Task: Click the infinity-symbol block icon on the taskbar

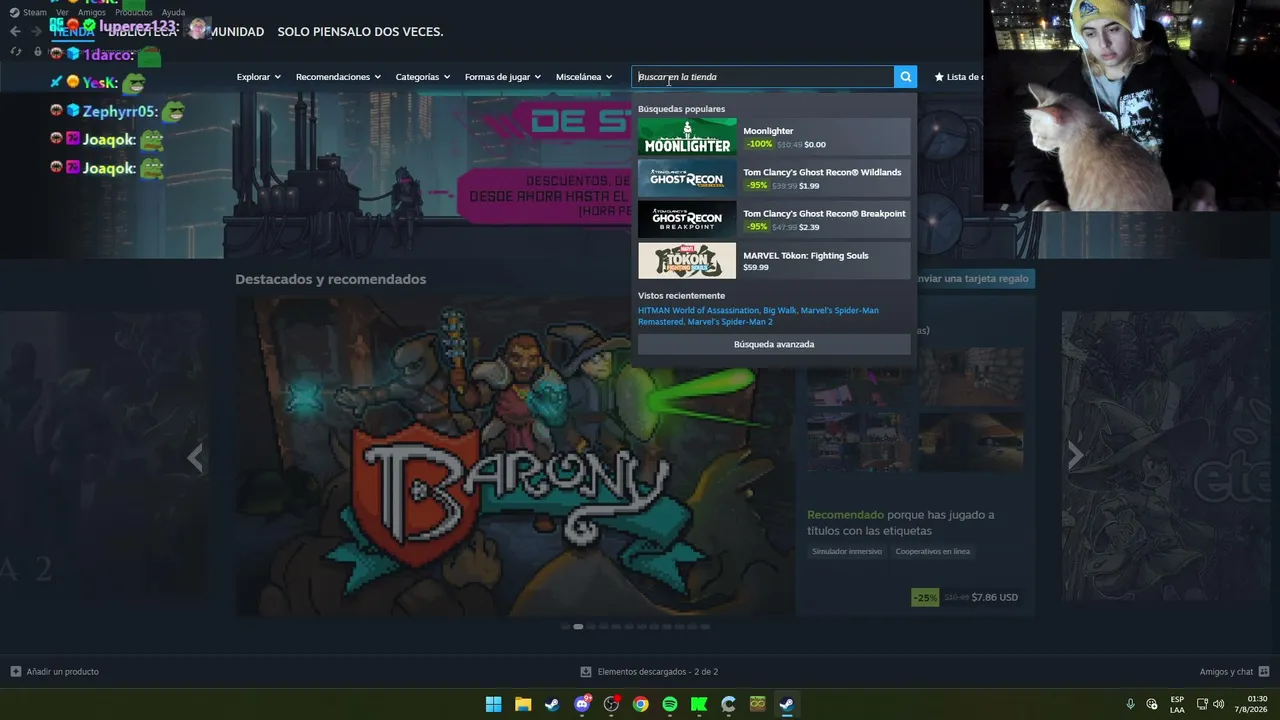Action: pyautogui.click(x=758, y=704)
